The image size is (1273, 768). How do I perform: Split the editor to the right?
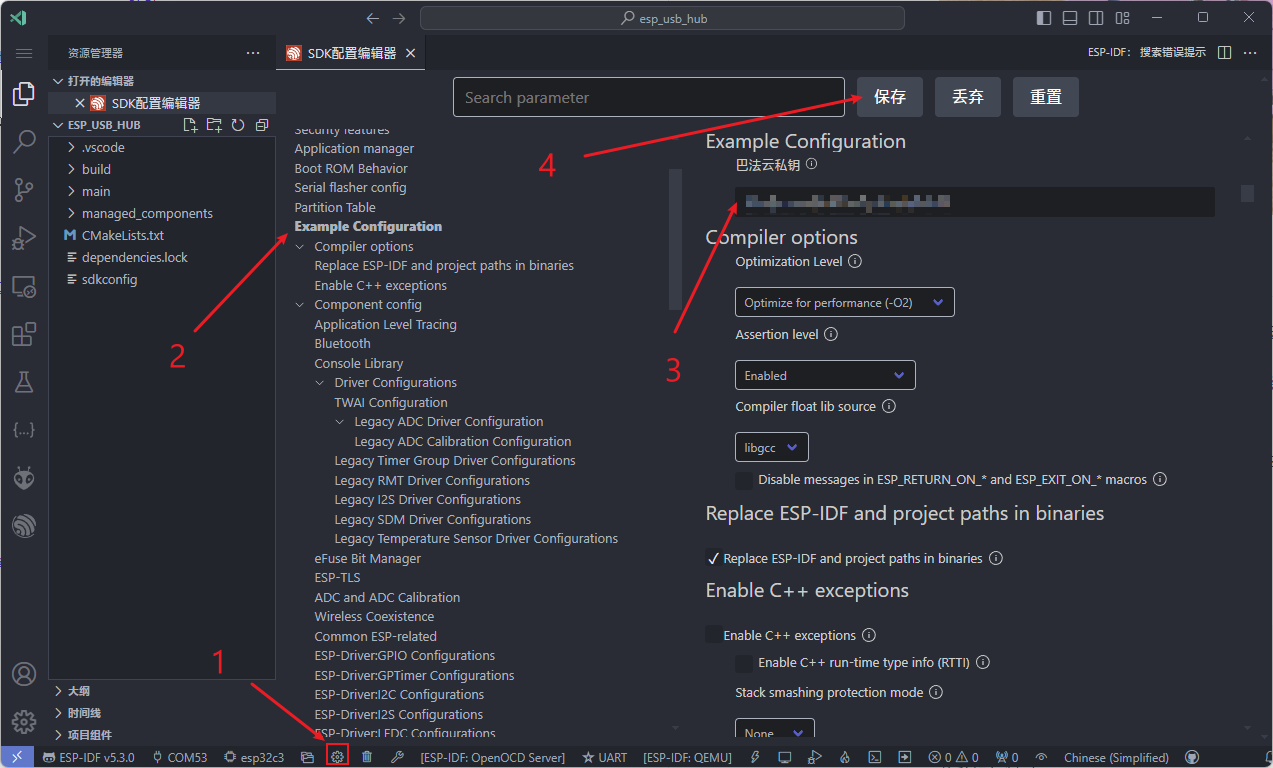coord(1224,53)
